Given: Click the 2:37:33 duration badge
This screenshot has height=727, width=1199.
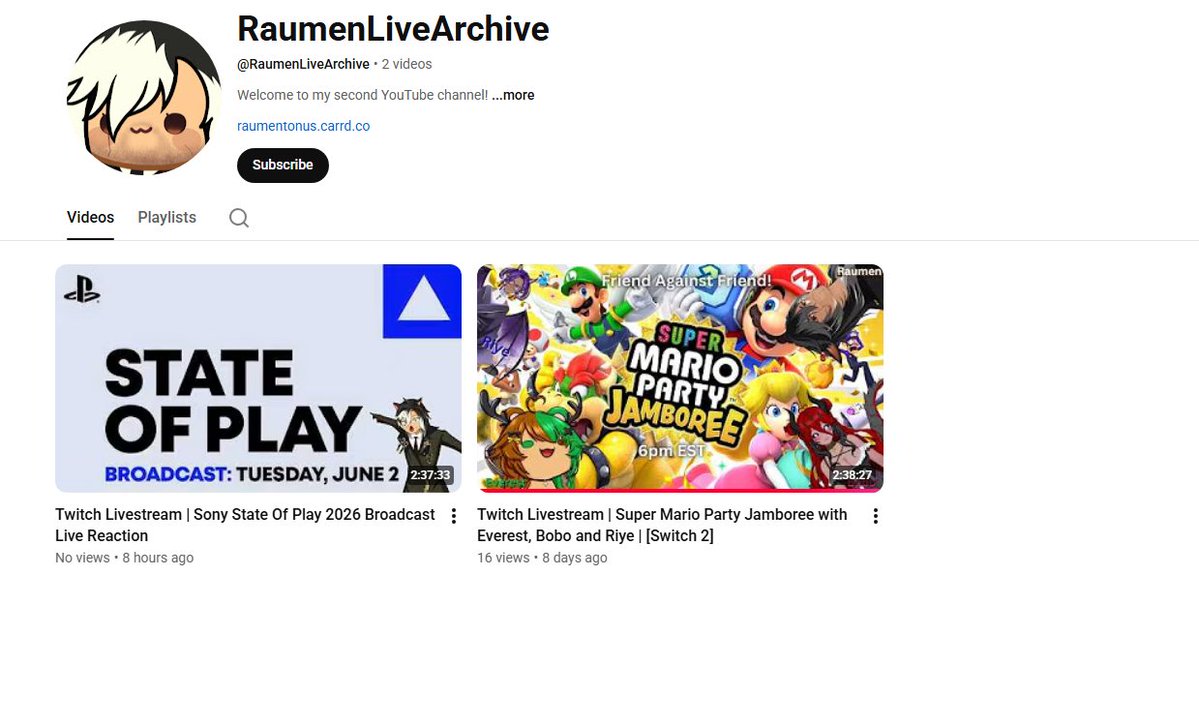Looking at the screenshot, I should coord(430,475).
